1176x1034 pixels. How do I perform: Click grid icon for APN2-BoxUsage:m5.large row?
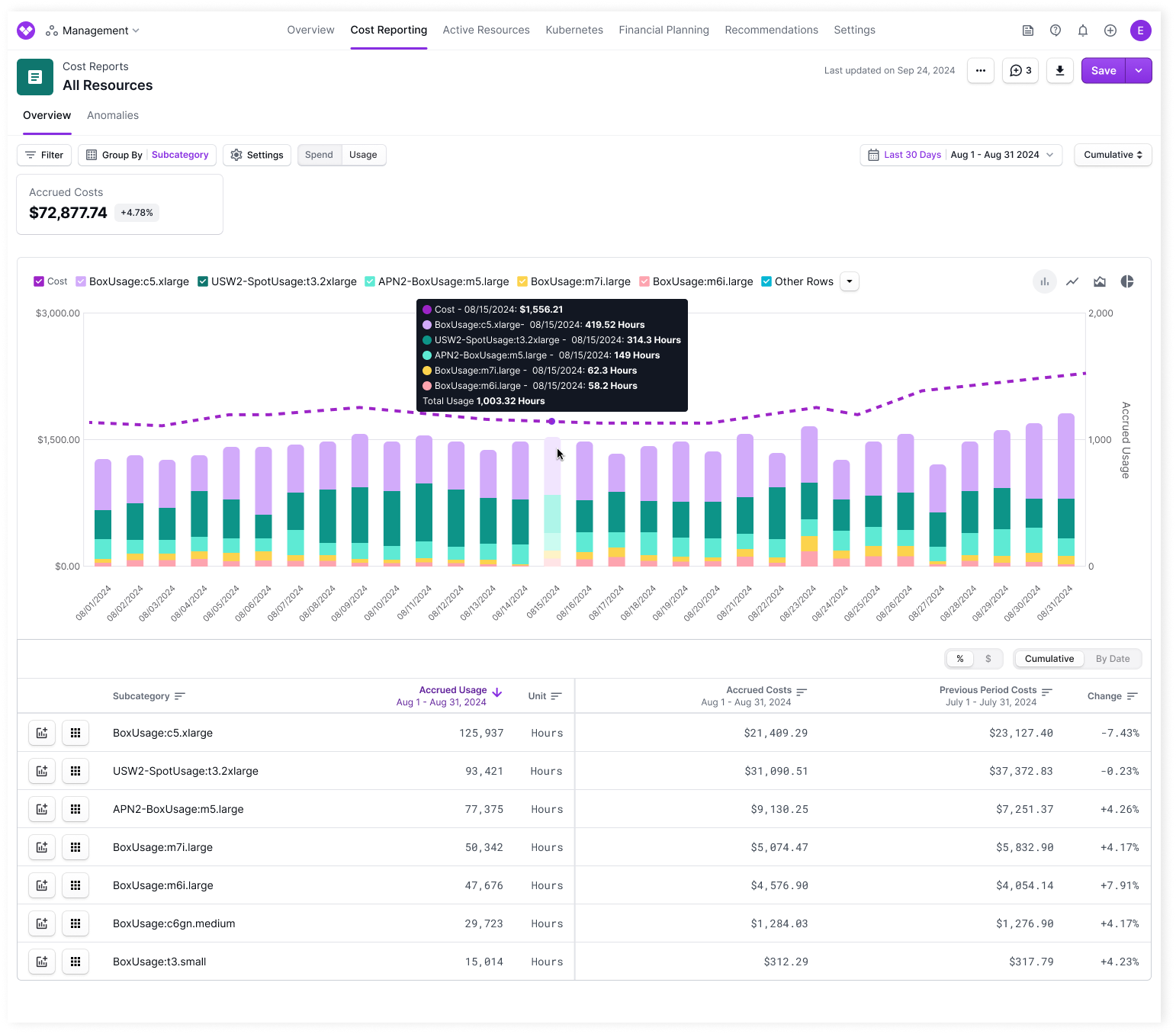pyautogui.click(x=76, y=809)
